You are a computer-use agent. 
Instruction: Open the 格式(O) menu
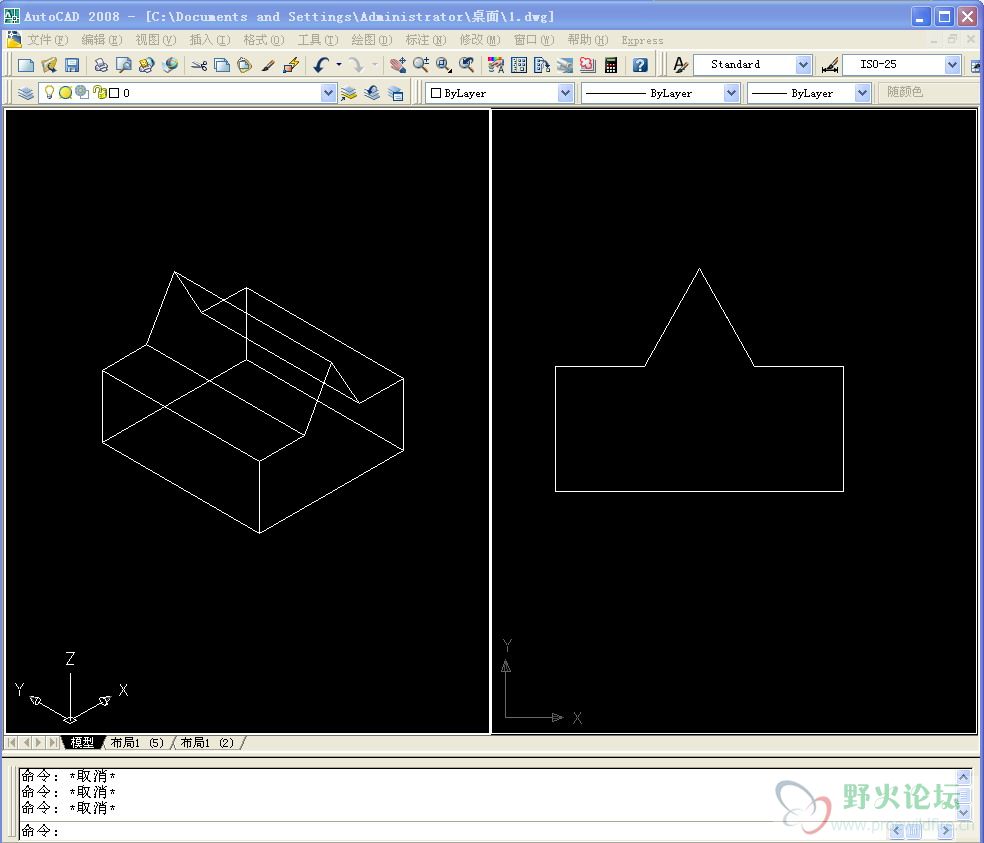(x=264, y=40)
